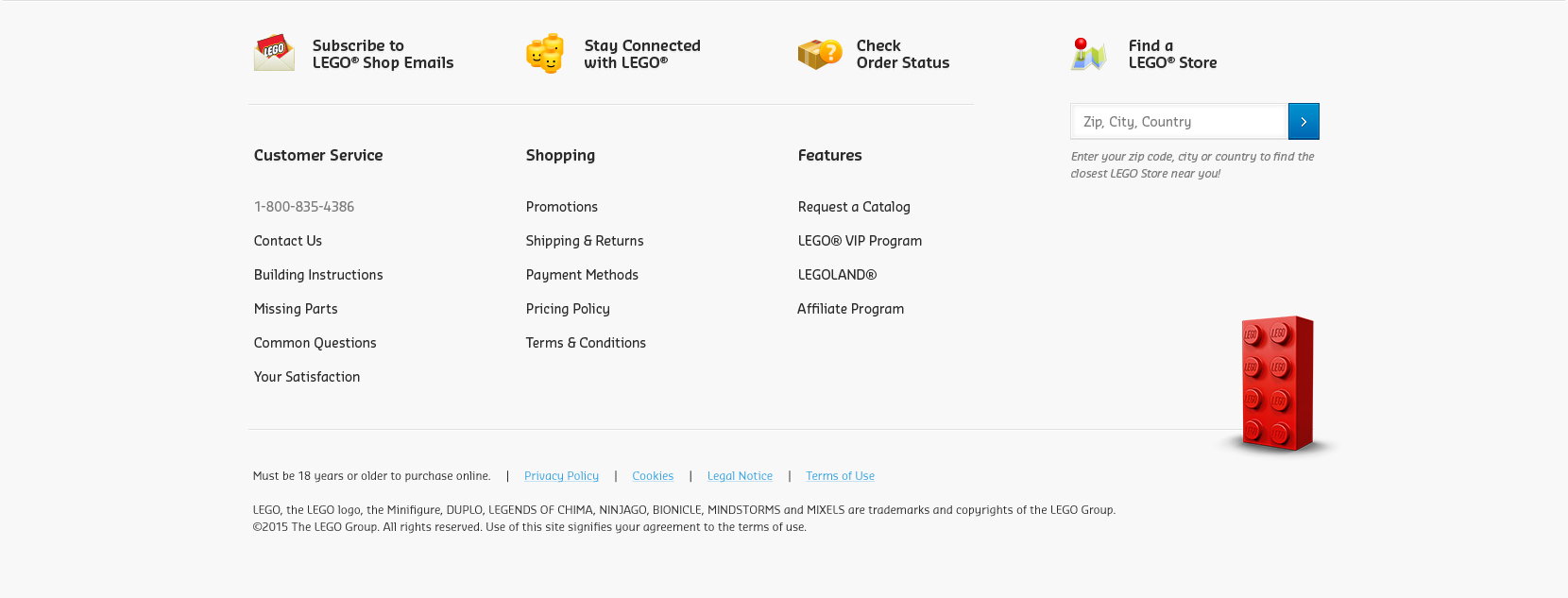
Task: Open the Check Order Status link
Action: [x=902, y=54]
